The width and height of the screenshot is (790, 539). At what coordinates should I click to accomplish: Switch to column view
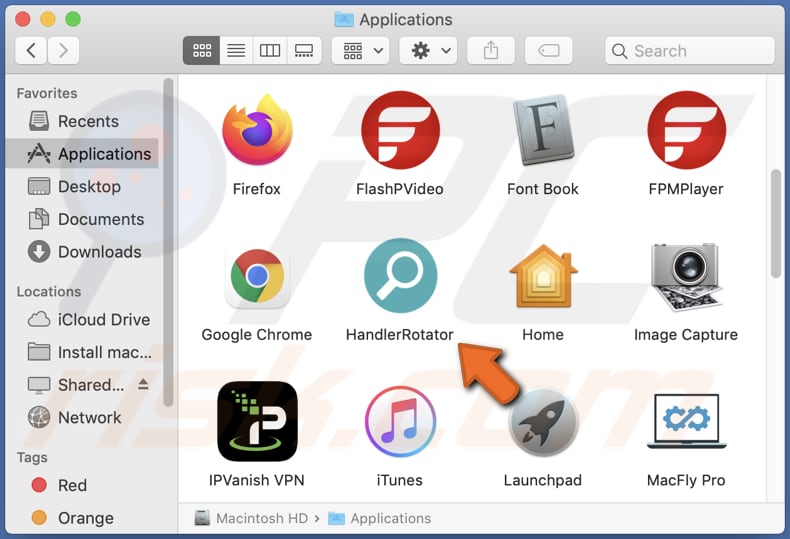point(270,50)
